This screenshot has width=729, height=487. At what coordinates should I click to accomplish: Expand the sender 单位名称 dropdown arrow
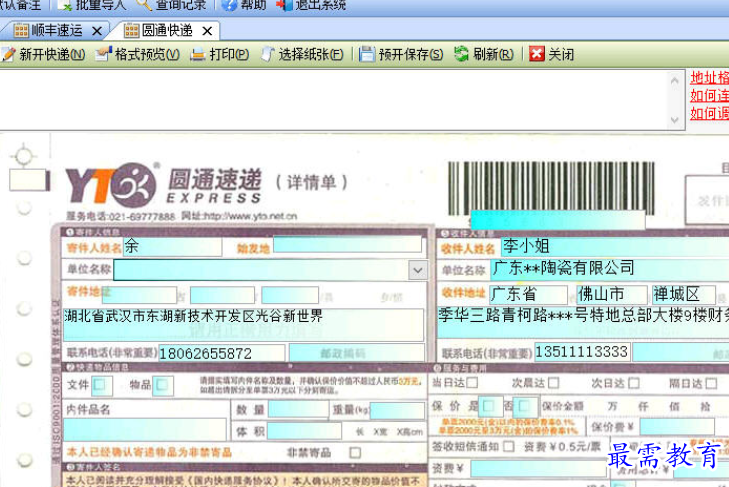[x=418, y=270]
